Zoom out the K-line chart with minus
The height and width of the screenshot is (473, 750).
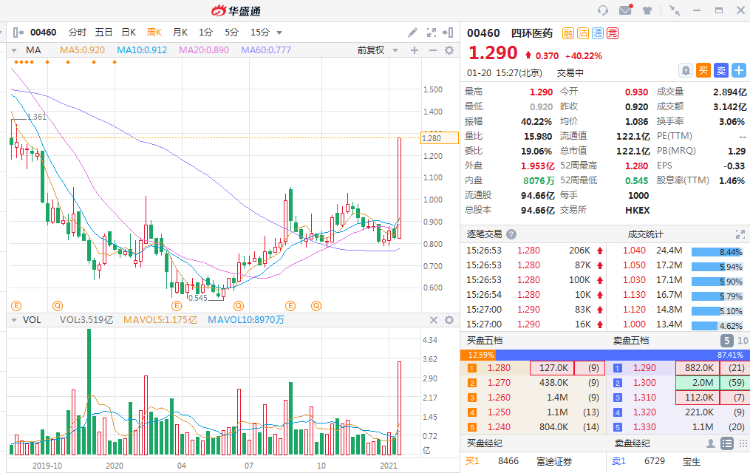(x=432, y=50)
